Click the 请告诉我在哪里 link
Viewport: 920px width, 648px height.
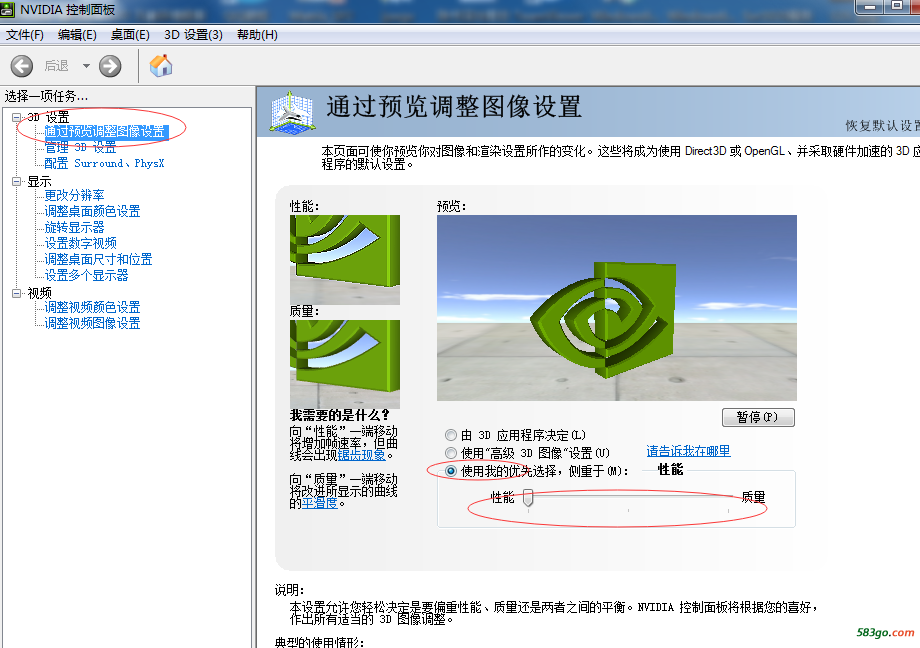pos(688,451)
